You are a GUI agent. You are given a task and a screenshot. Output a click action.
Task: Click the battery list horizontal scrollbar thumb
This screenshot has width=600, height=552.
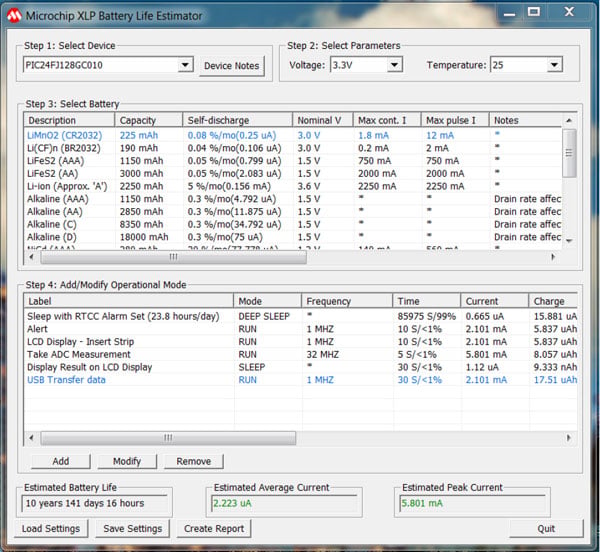pyautogui.click(x=173, y=257)
